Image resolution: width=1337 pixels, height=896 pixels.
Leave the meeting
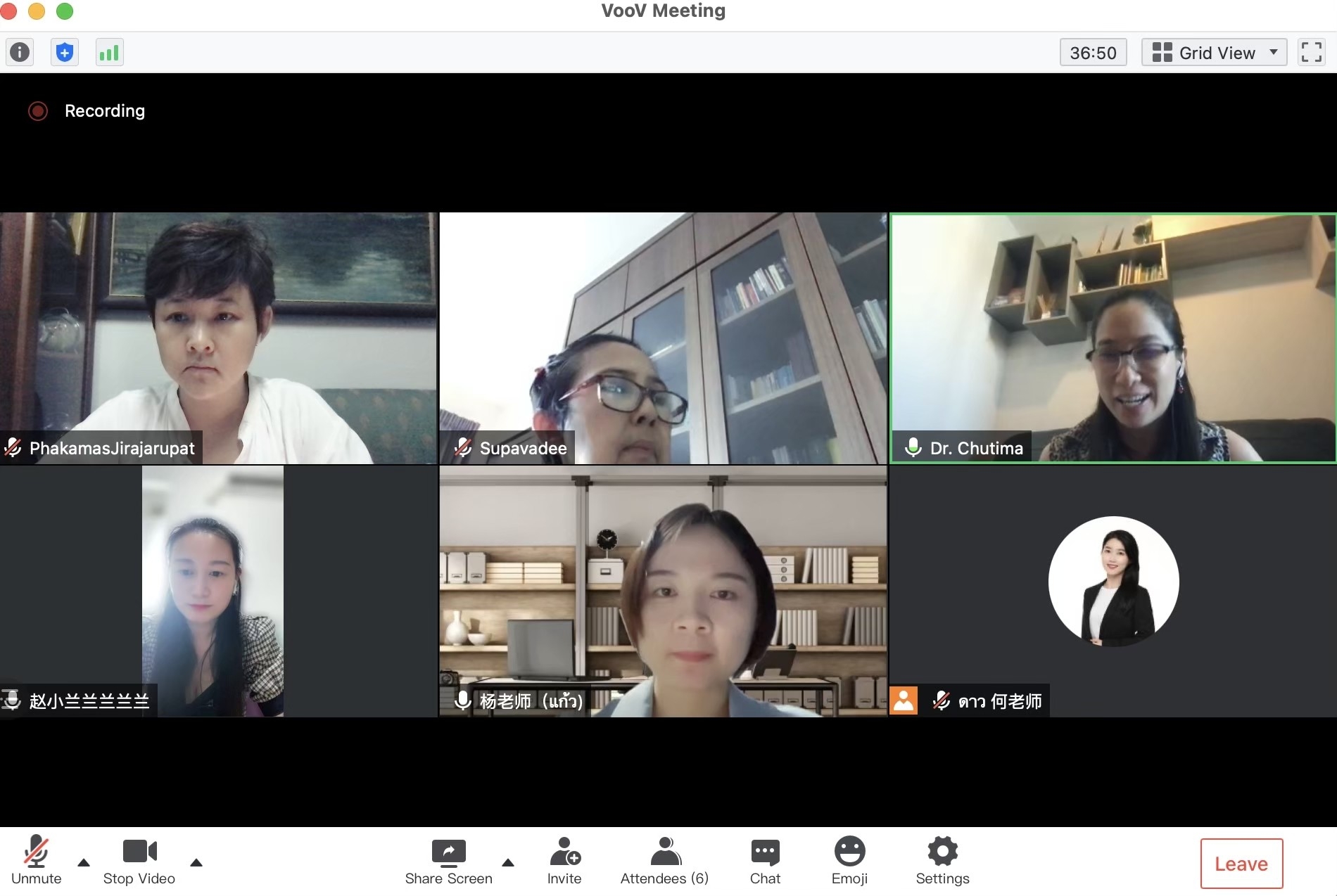[1241, 864]
